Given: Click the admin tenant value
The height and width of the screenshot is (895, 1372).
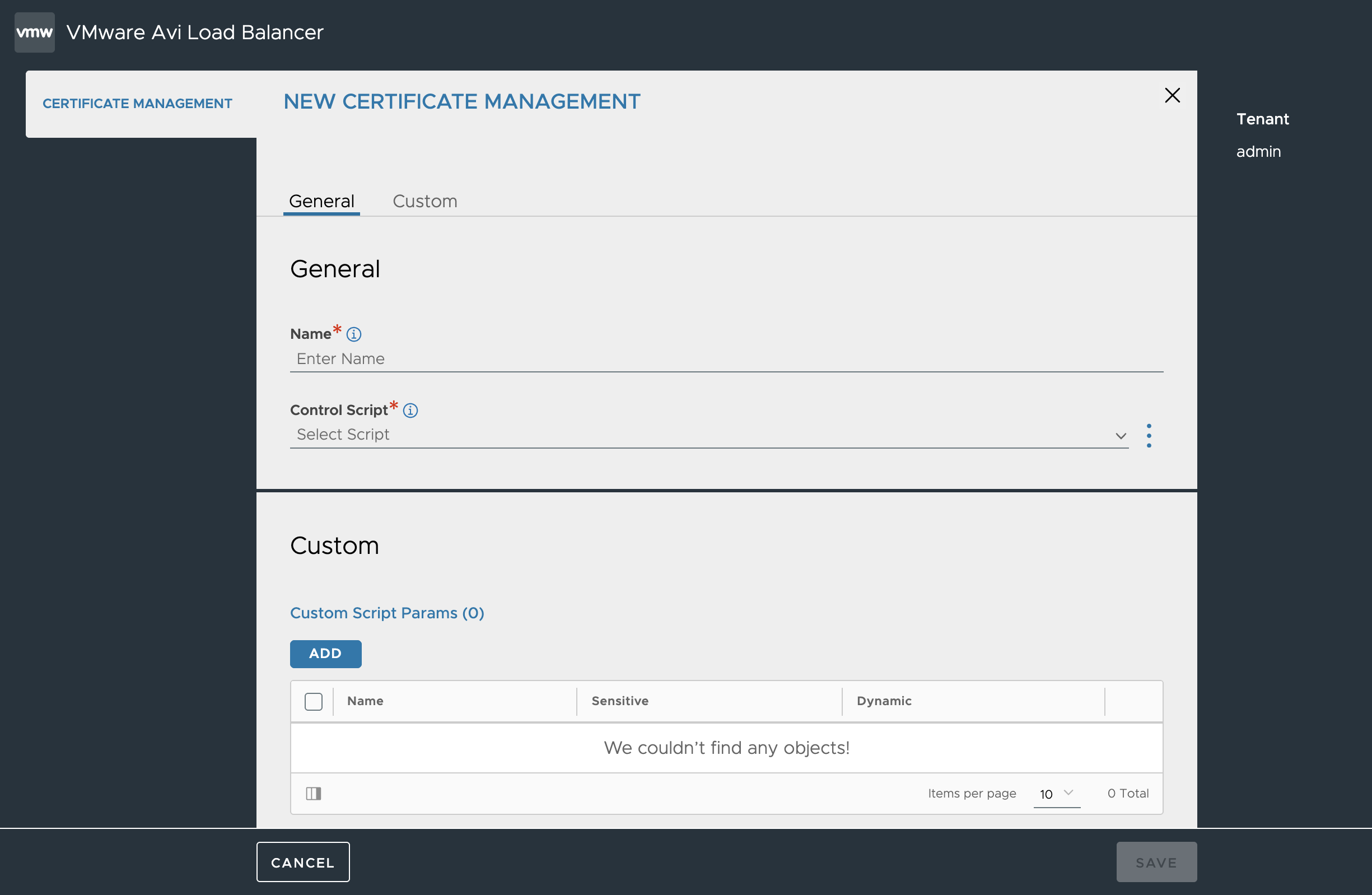Looking at the screenshot, I should pos(1258,152).
